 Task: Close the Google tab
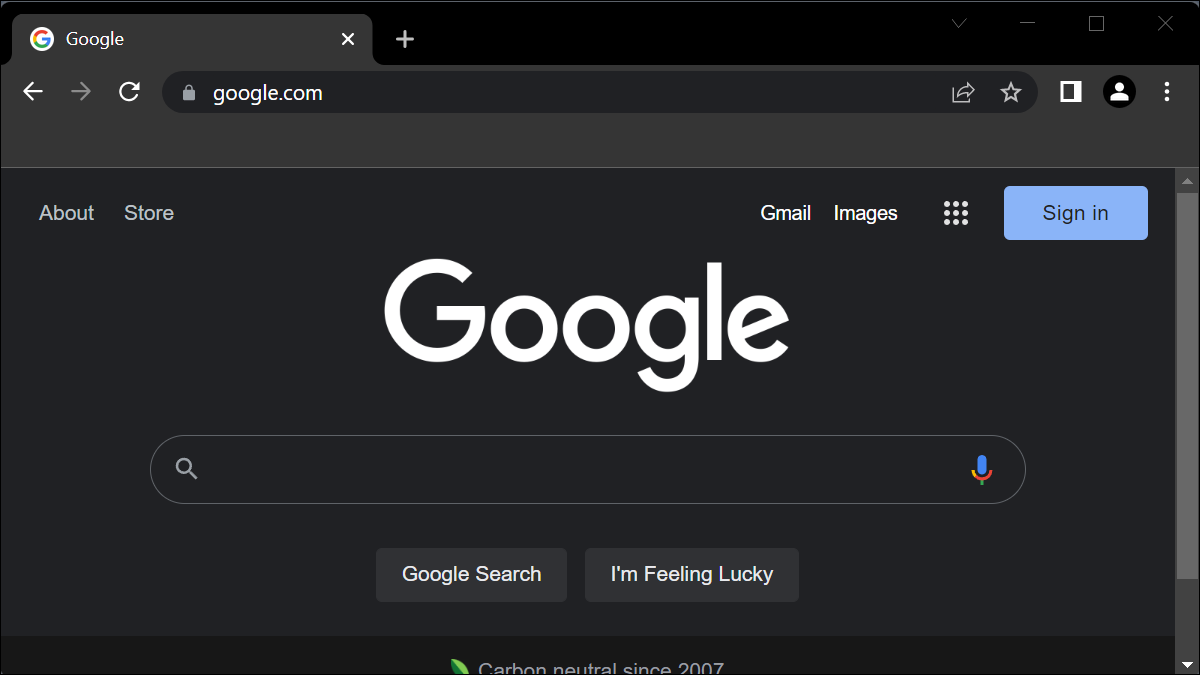348,39
